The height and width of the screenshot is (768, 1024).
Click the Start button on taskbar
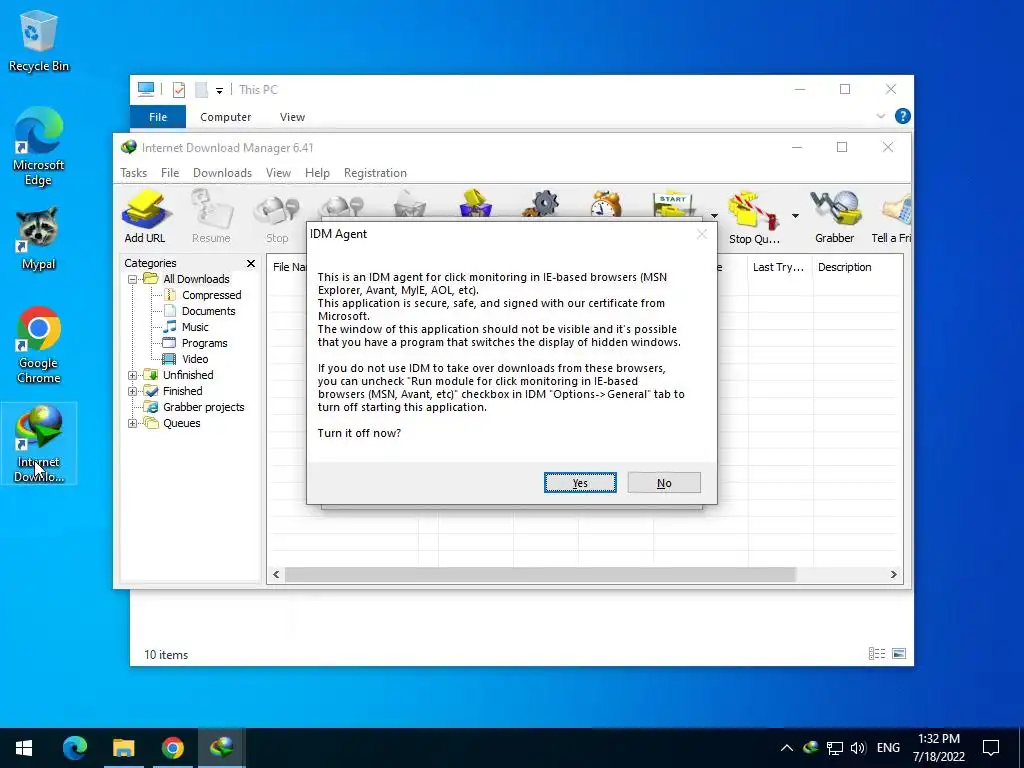tap(24, 748)
